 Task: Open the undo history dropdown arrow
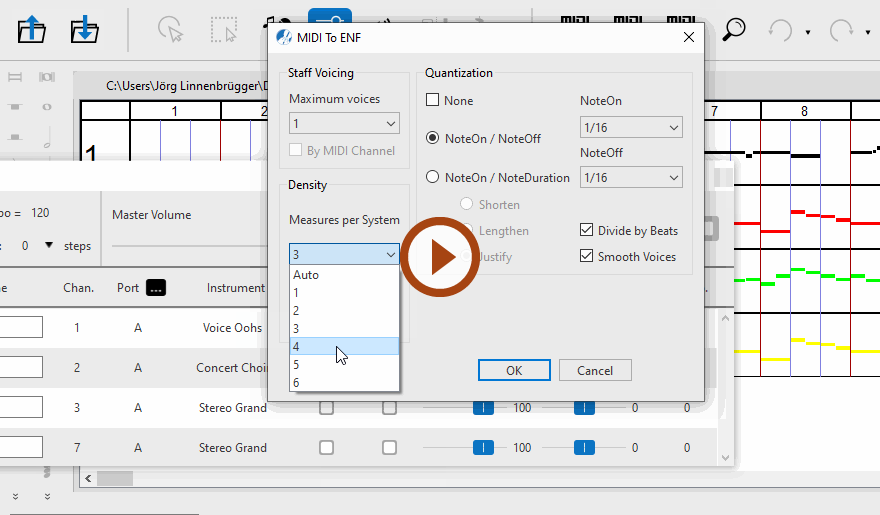coord(808,32)
